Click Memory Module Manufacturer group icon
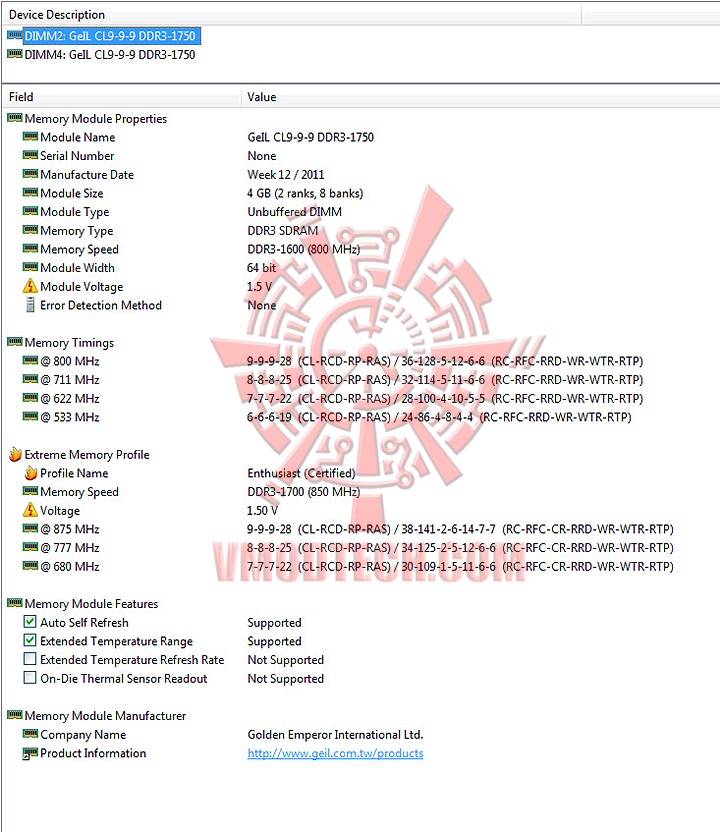 14,715
